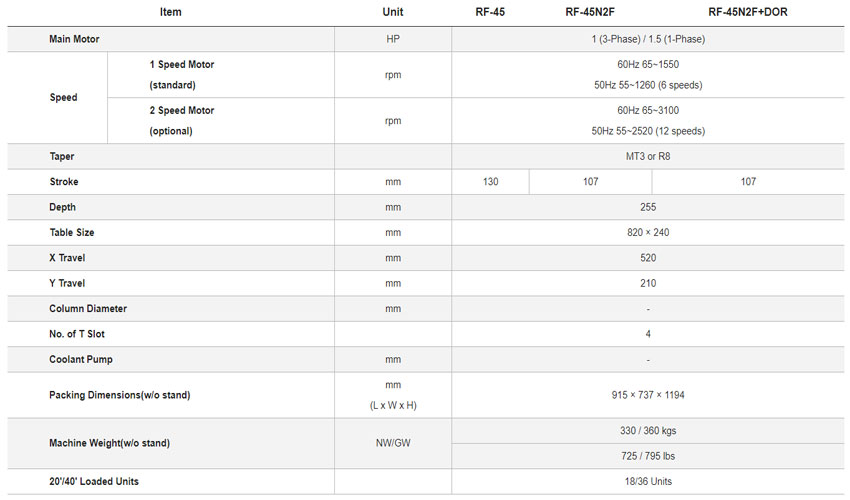Select the "Unit" column header
This screenshot has height=500, width=850.
tap(393, 13)
